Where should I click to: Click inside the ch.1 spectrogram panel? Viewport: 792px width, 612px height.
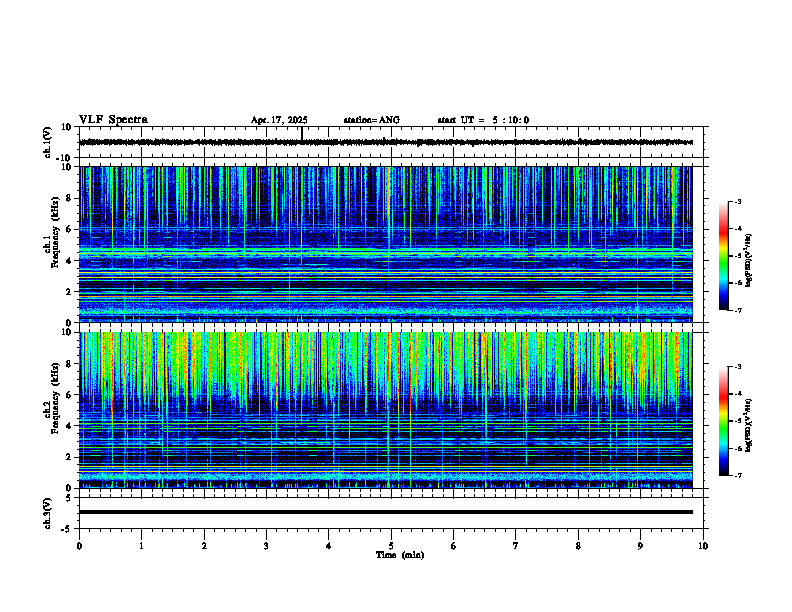(386, 244)
